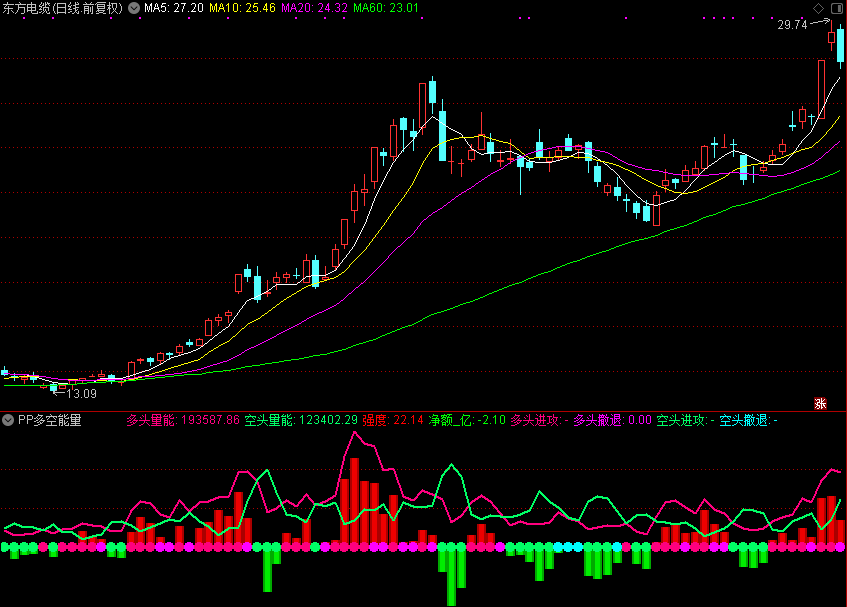This screenshot has width=847, height=607.
Task: Click the MA10: 25.46 label
Action: [242, 8]
